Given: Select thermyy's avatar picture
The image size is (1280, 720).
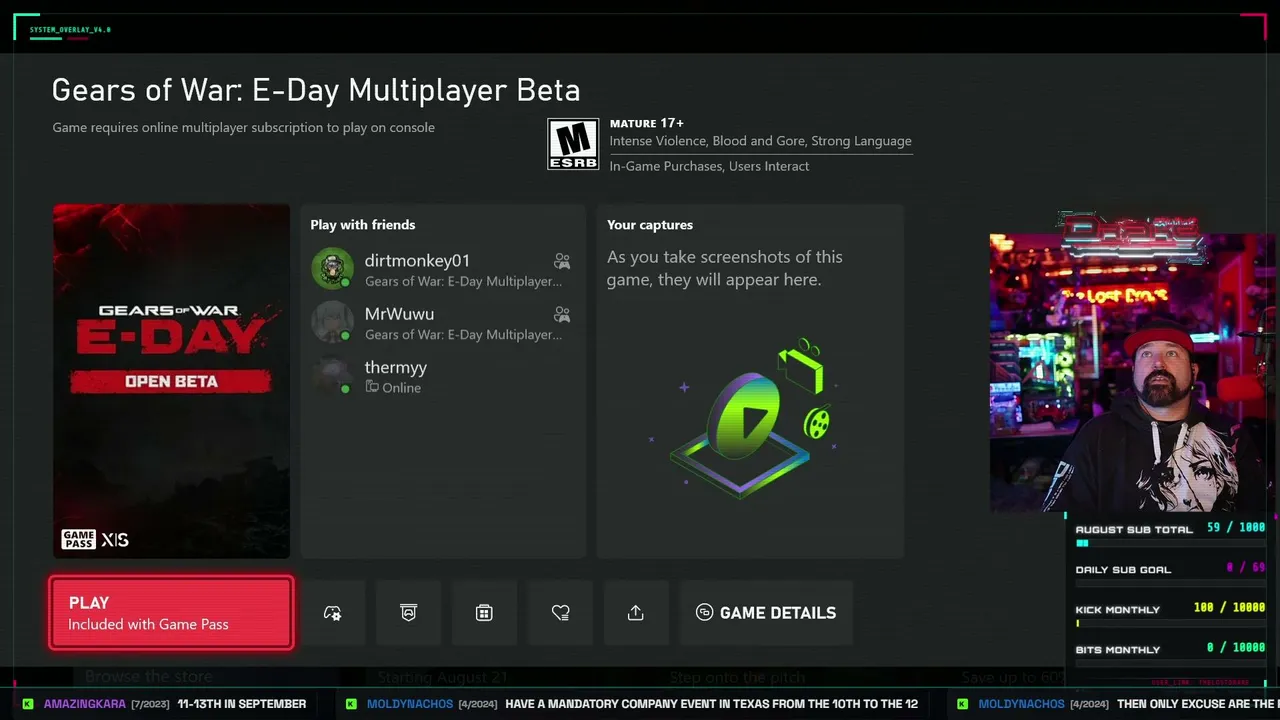Looking at the screenshot, I should tap(332, 376).
